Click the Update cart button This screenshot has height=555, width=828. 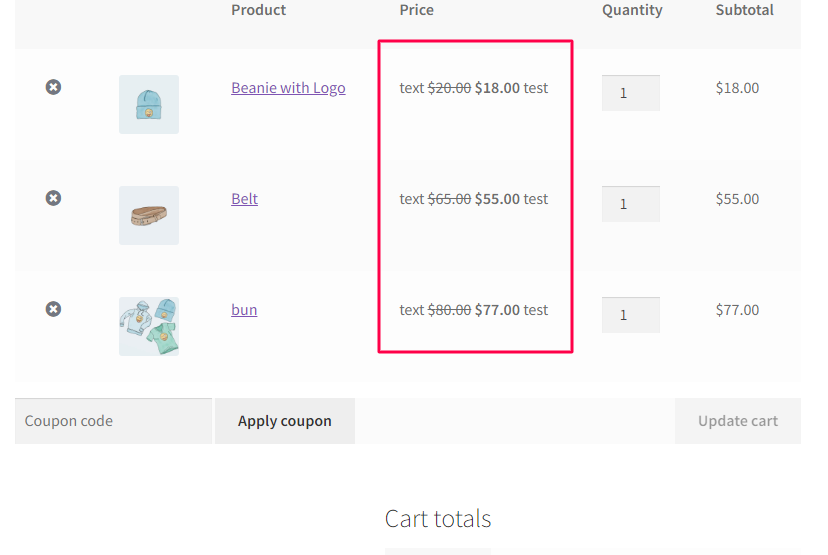tap(738, 421)
